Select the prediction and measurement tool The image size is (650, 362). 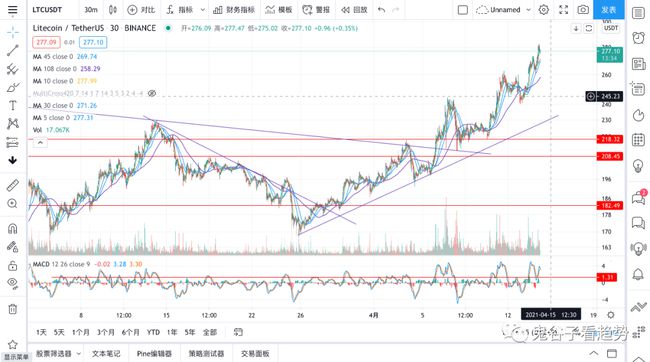pyautogui.click(x=12, y=142)
